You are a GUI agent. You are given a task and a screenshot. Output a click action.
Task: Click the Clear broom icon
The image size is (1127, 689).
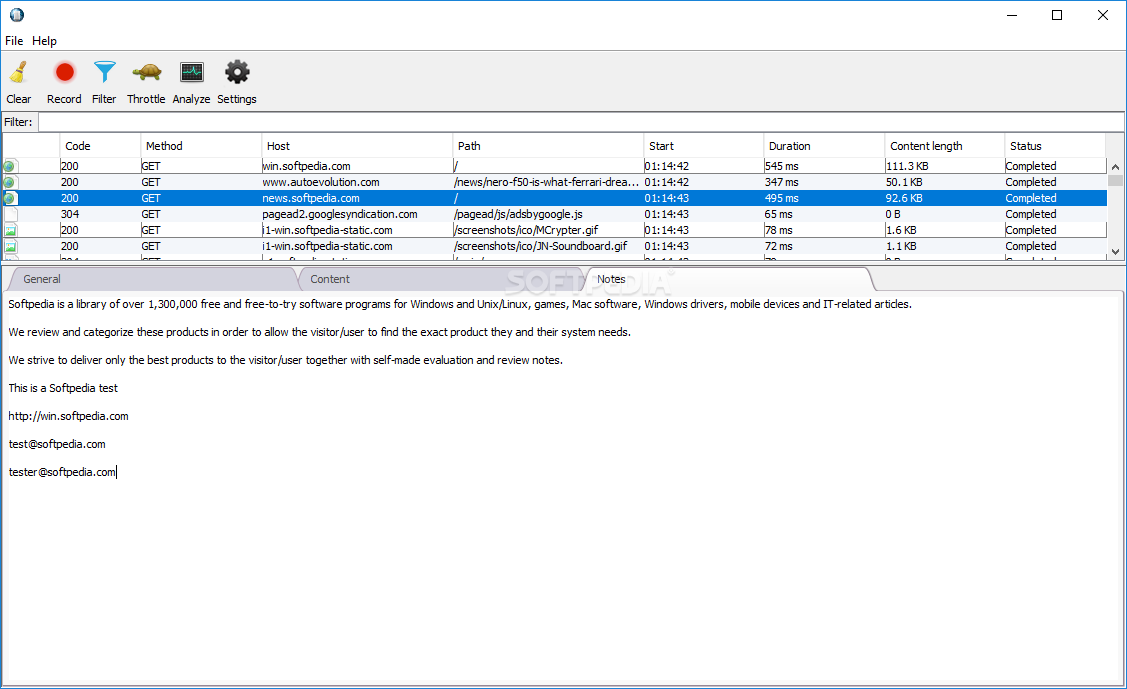[x=19, y=73]
